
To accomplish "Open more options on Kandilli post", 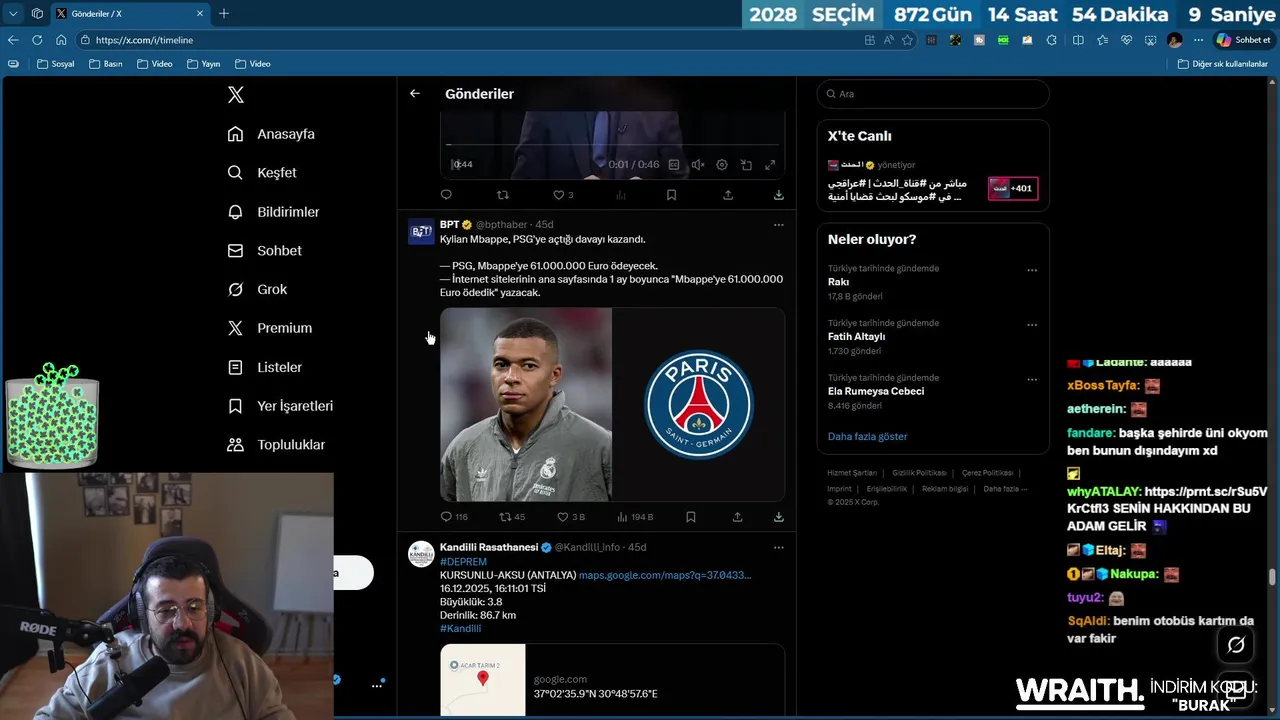I will pos(778,548).
